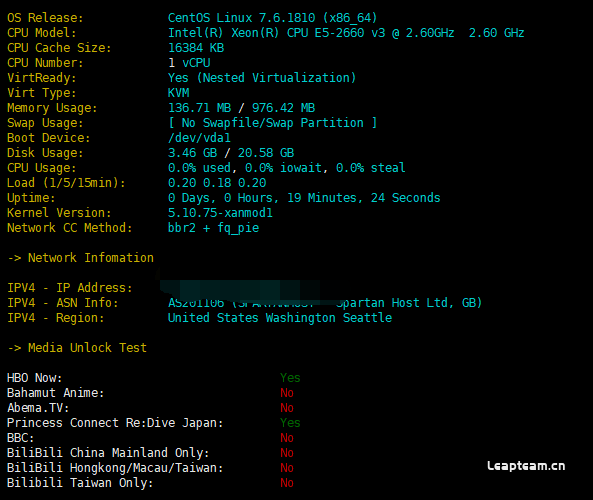
Task: Select the 5.10.75-xanmod1 kernel version text
Action: (220, 213)
